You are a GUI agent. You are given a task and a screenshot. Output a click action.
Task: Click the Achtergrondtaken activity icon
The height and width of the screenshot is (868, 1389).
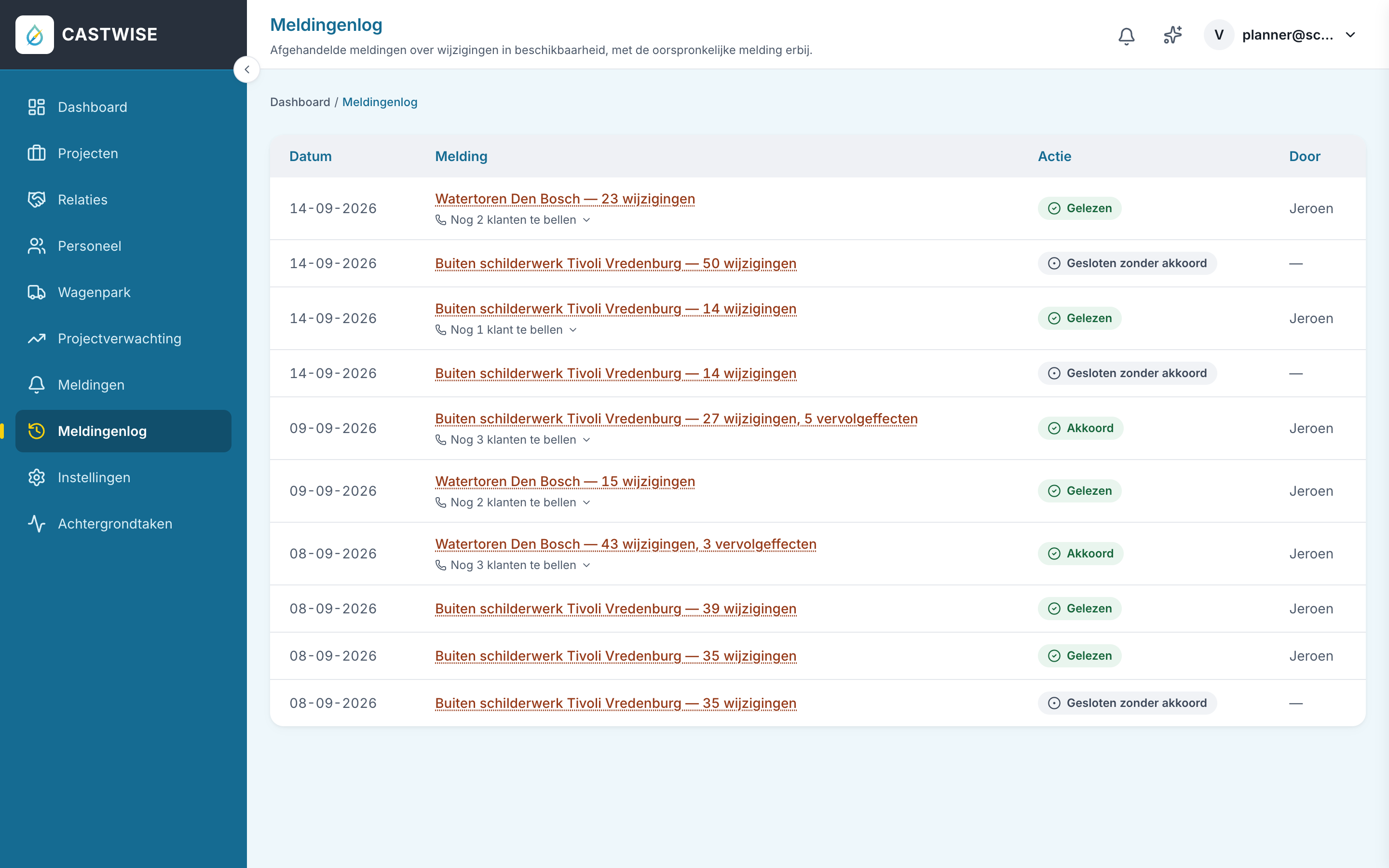(37, 524)
